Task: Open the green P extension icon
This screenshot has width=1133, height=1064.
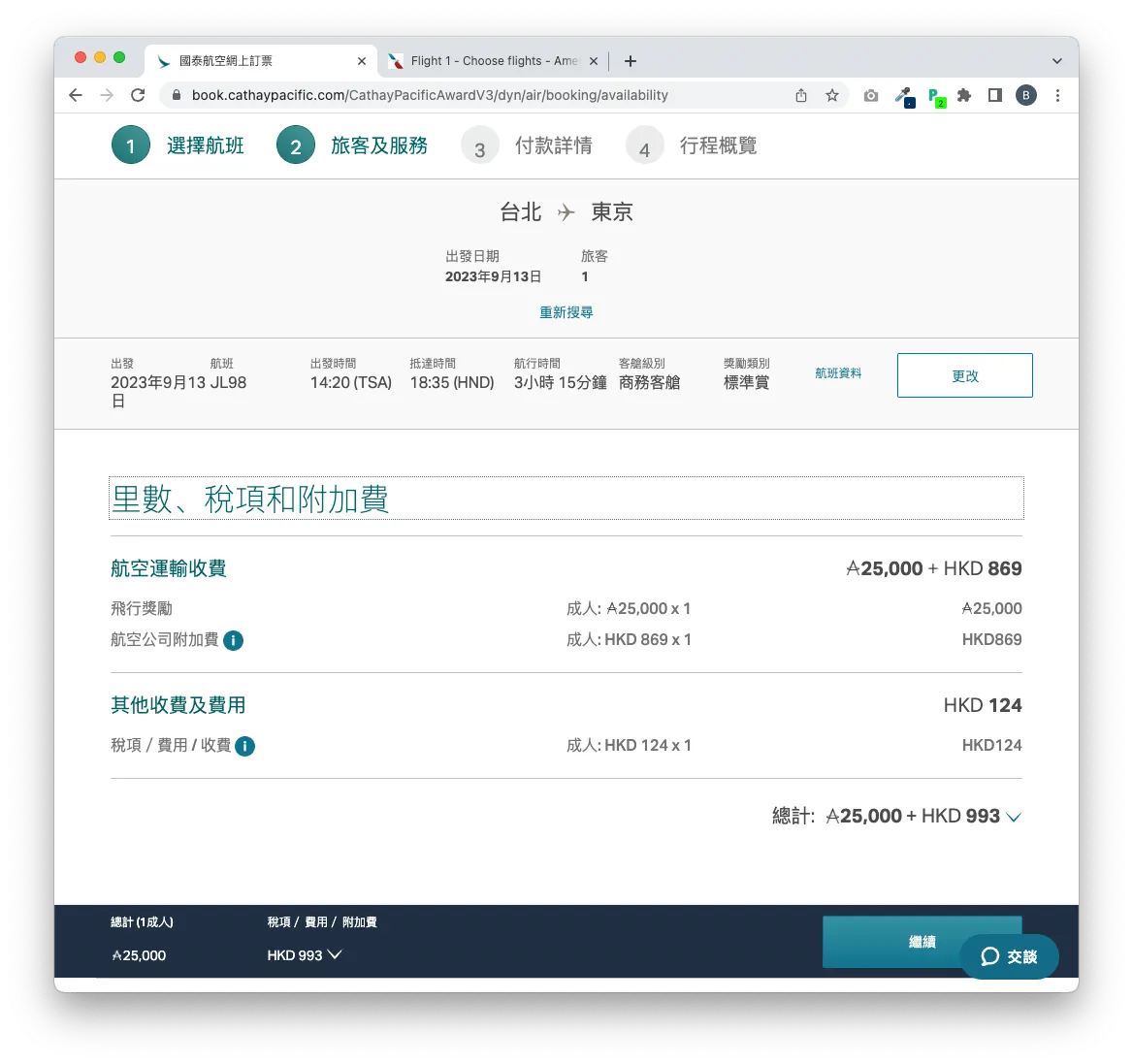Action: [x=936, y=97]
